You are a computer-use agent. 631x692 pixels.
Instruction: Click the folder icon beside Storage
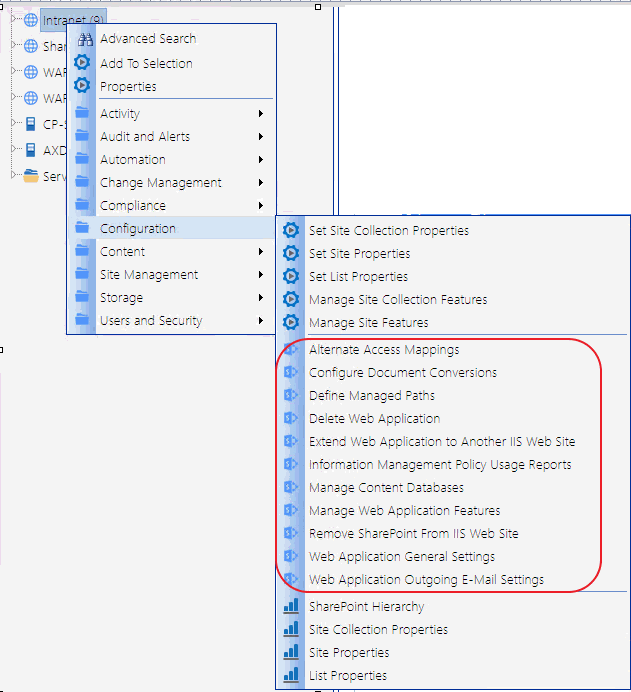coord(82,296)
